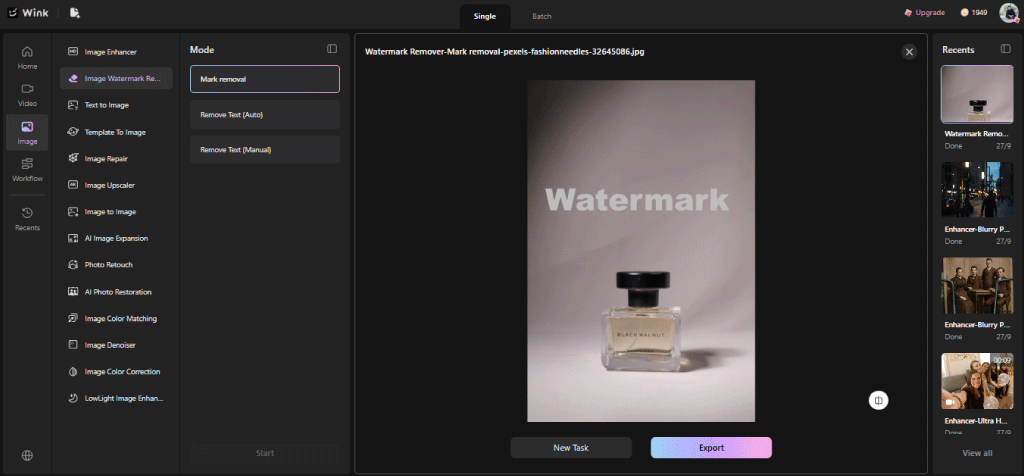Close the watermark remover preview

click(x=909, y=52)
